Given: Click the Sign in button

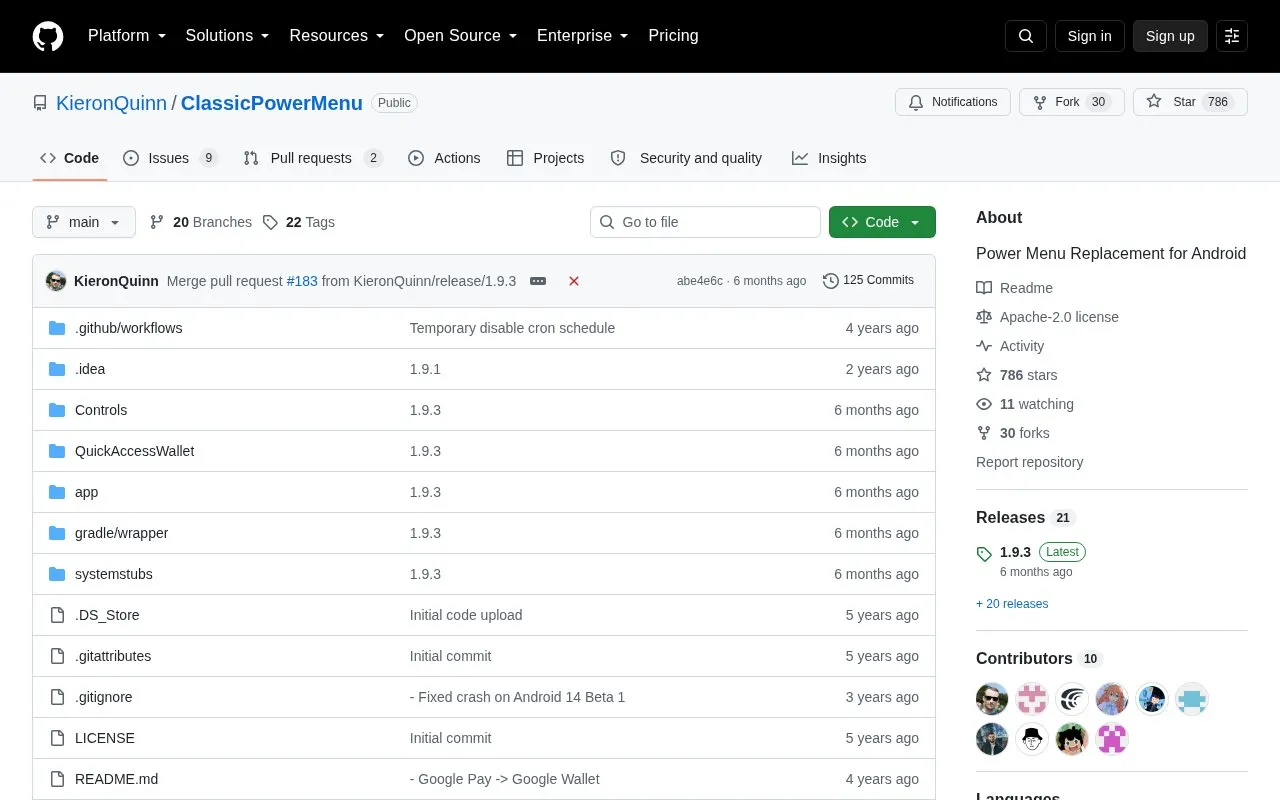Looking at the screenshot, I should pos(1089,36).
